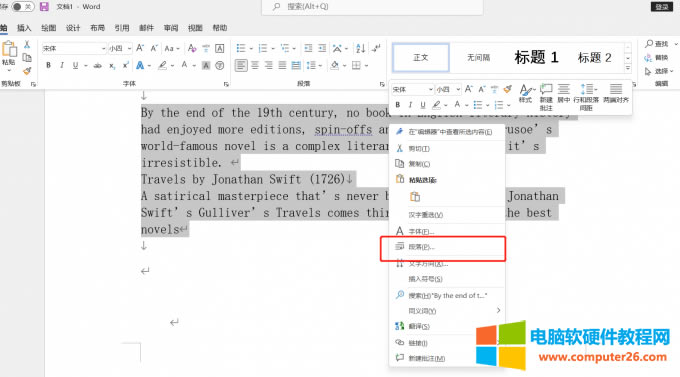This screenshot has width=680, height=377.
Task: Click the purple Save icon
Action: (x=44, y=7)
